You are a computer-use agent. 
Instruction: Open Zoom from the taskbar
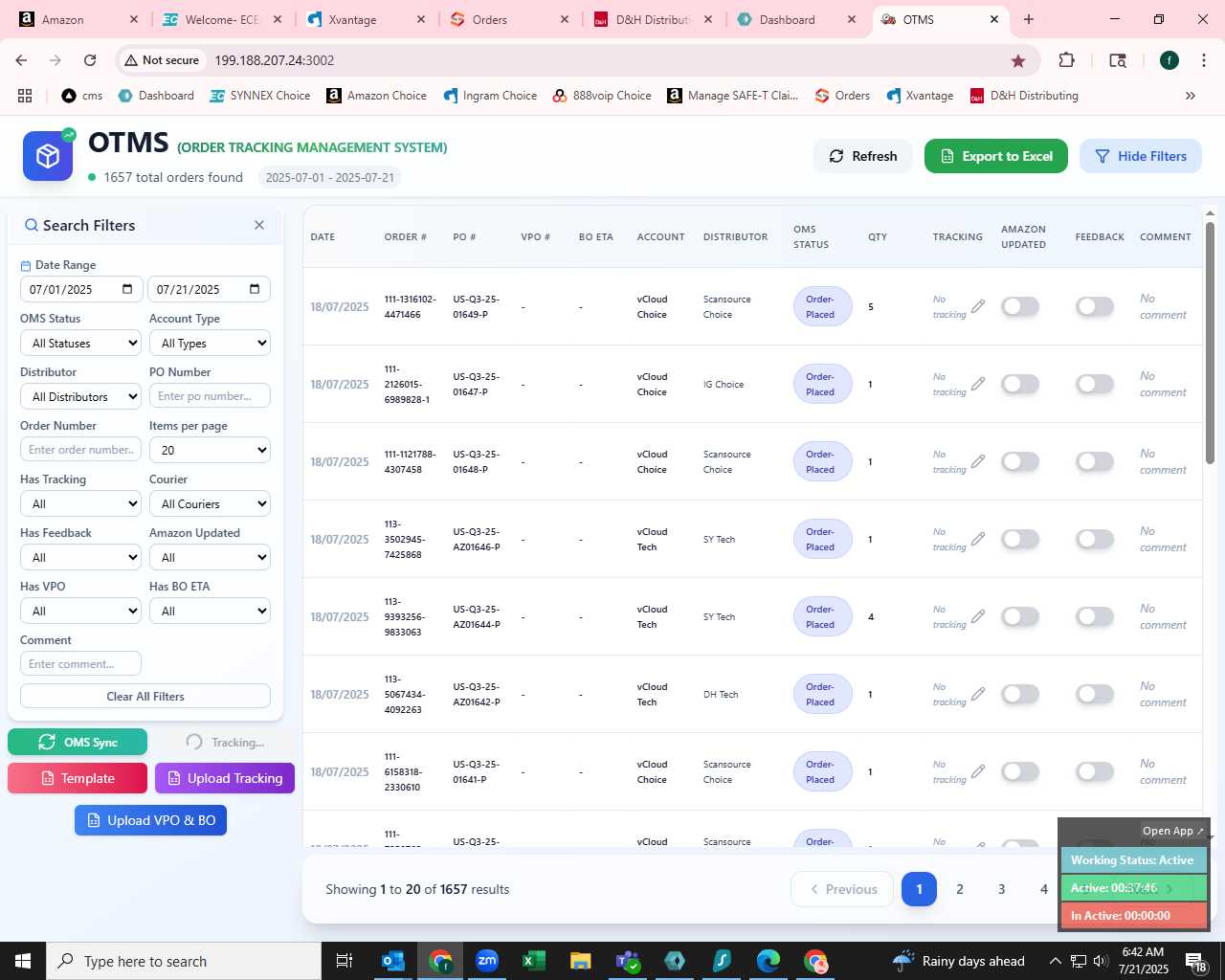pos(487,961)
